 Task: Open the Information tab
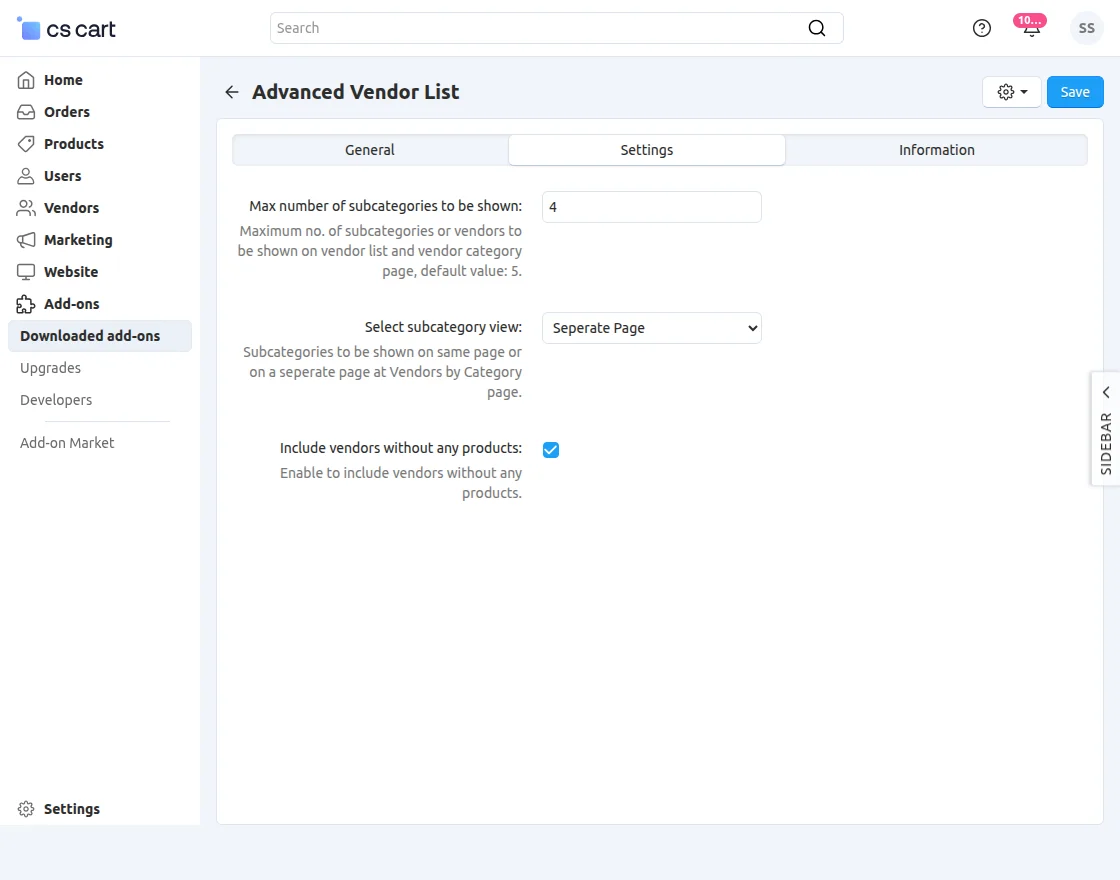936,149
